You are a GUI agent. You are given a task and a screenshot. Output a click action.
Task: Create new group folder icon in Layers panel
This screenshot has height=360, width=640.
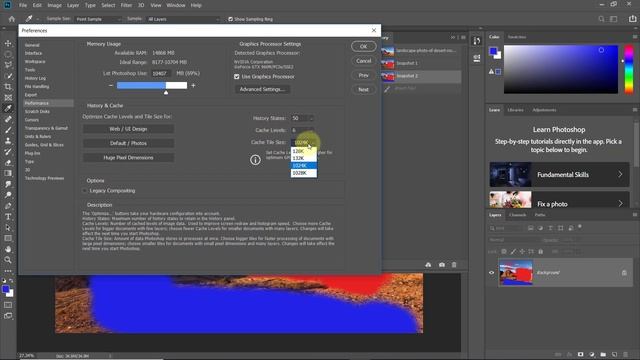point(603,355)
